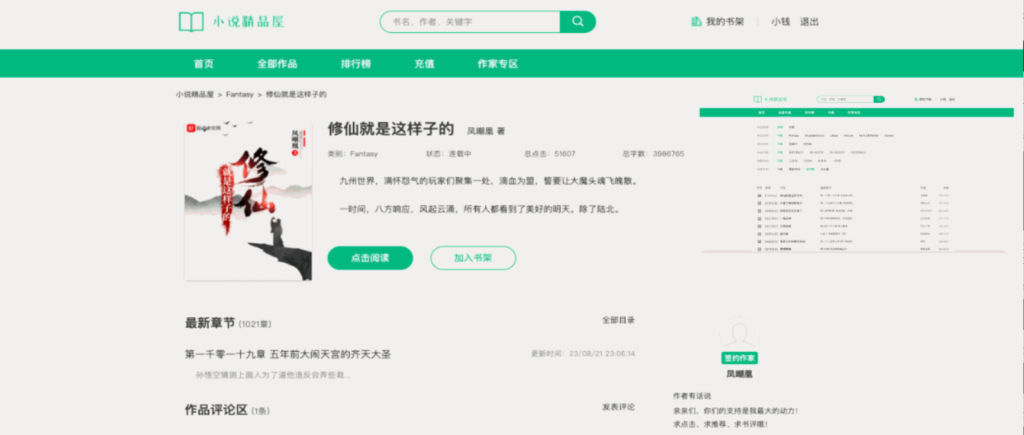Click 总字数：3986765 text
The image size is (1024, 435).
pyautogui.click(x=653, y=154)
